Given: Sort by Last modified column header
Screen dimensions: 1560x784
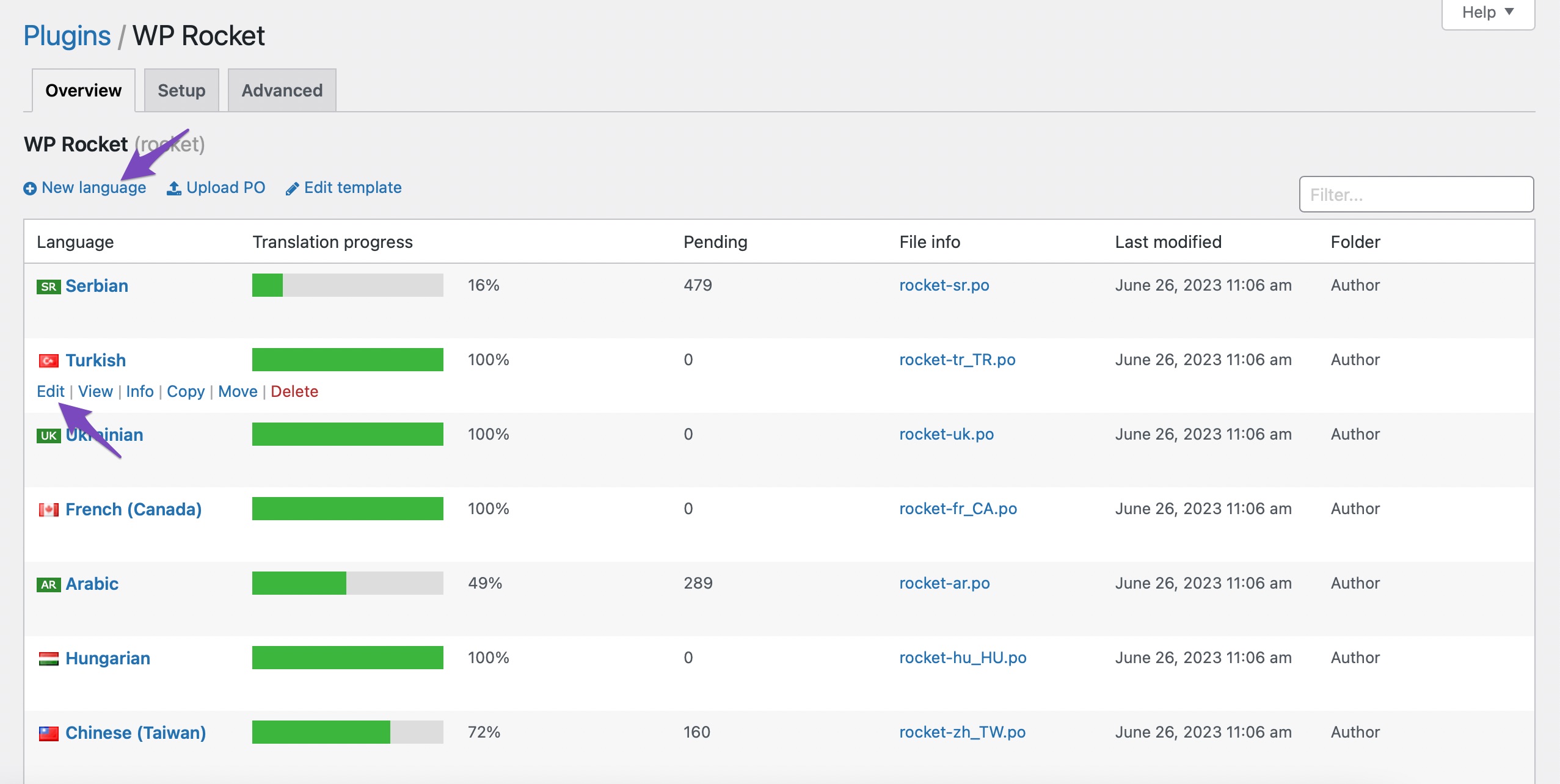Looking at the screenshot, I should click(1168, 242).
